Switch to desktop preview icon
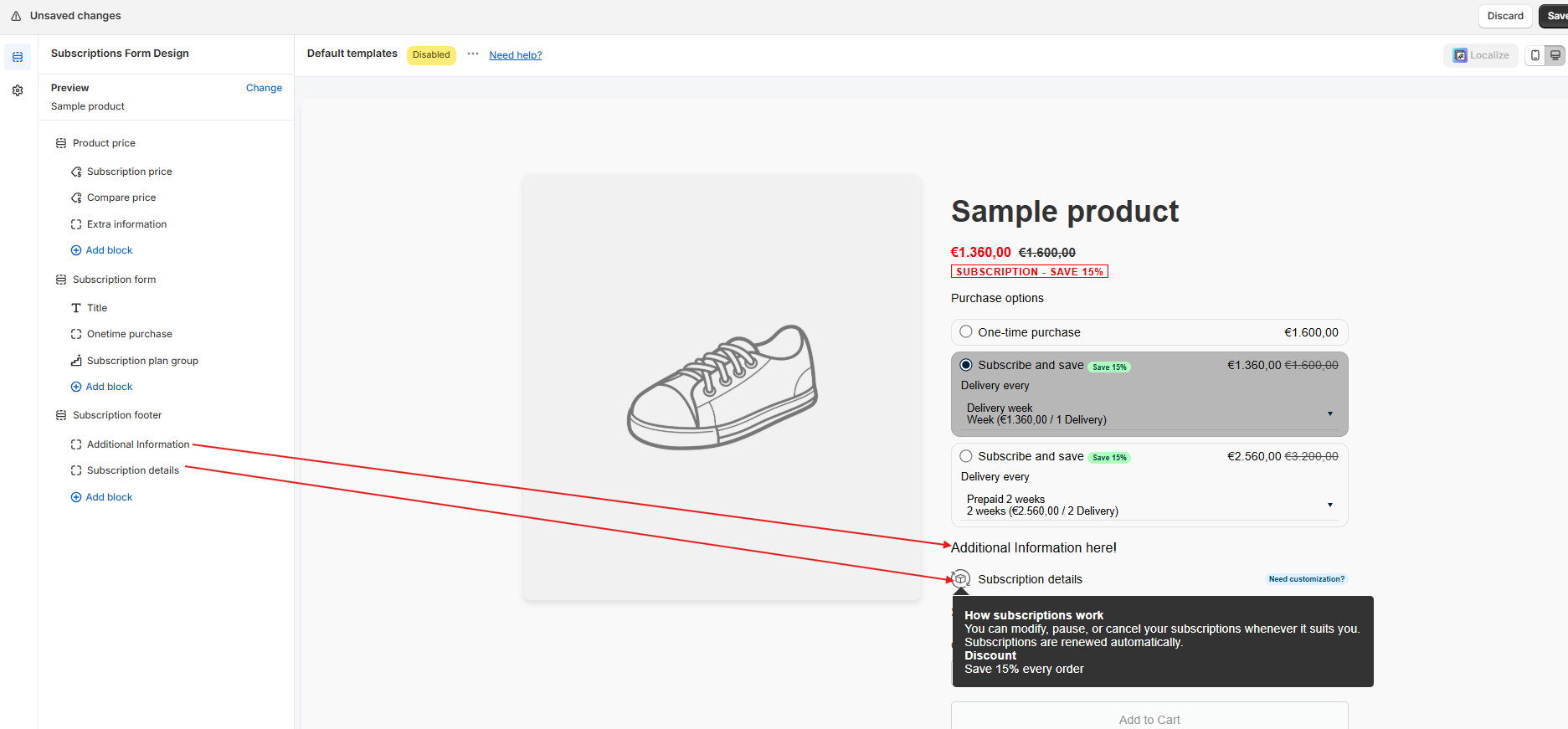This screenshot has width=1568, height=729. pos(1555,55)
